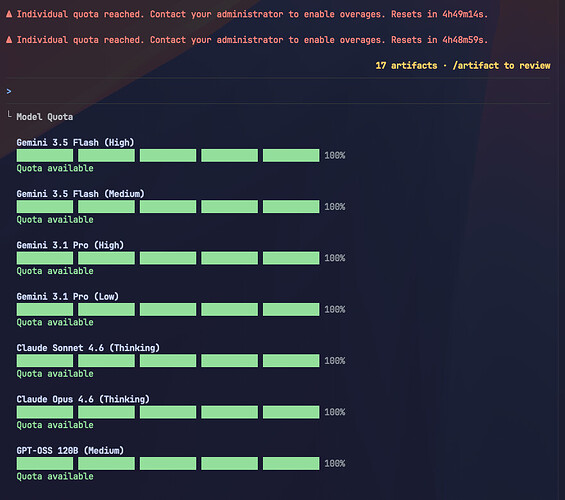Click the quota message resetting in 4h49m14s
Viewport: 565px width, 500px height.
[x=252, y=14]
